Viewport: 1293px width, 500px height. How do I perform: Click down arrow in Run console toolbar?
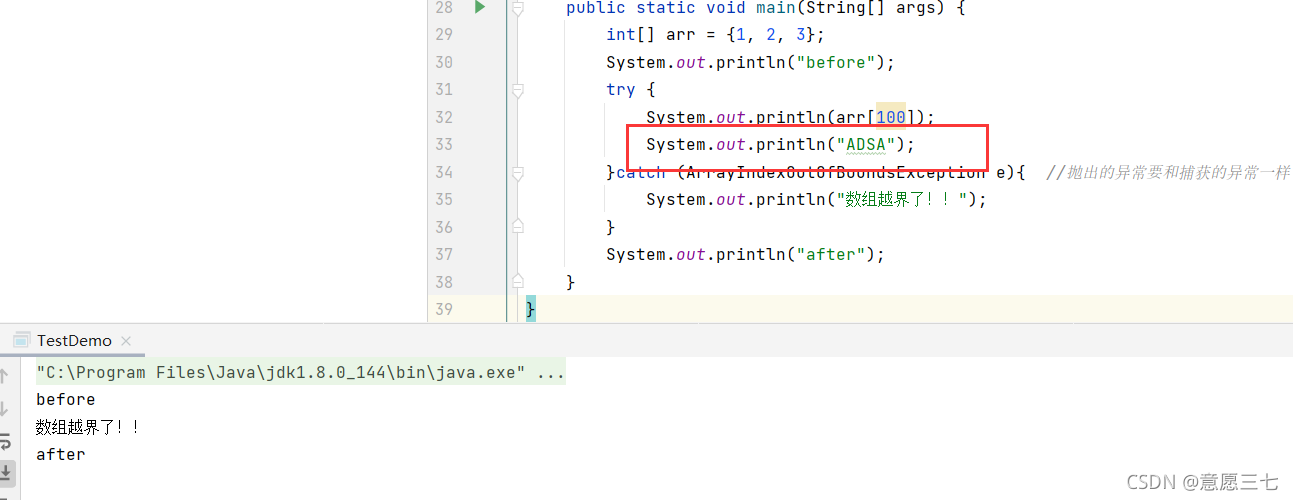point(4,409)
